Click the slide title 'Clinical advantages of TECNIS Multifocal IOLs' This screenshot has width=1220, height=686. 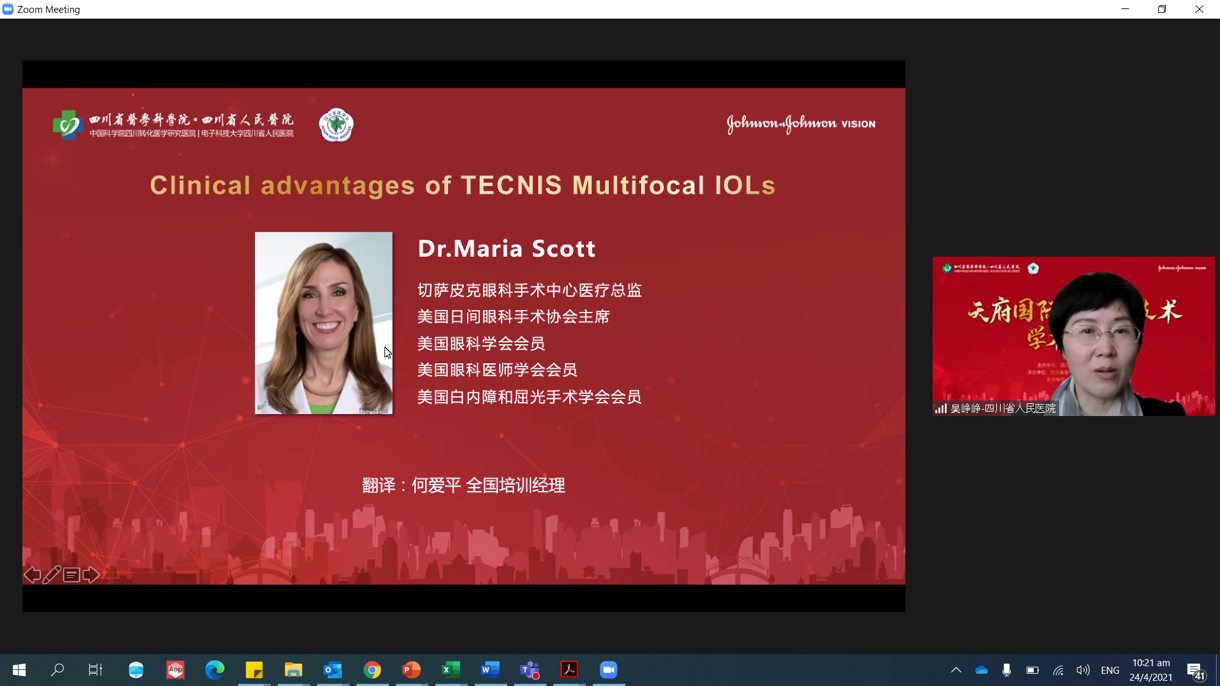(463, 185)
